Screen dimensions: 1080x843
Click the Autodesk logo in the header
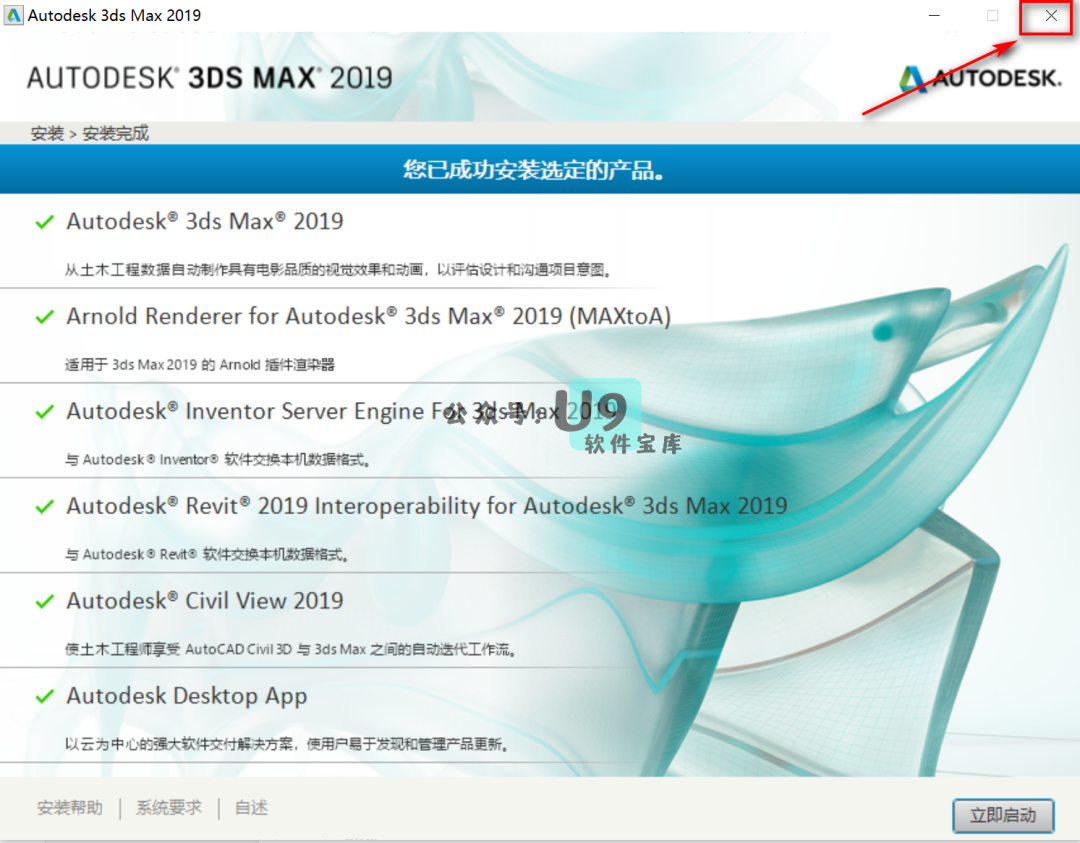click(979, 78)
